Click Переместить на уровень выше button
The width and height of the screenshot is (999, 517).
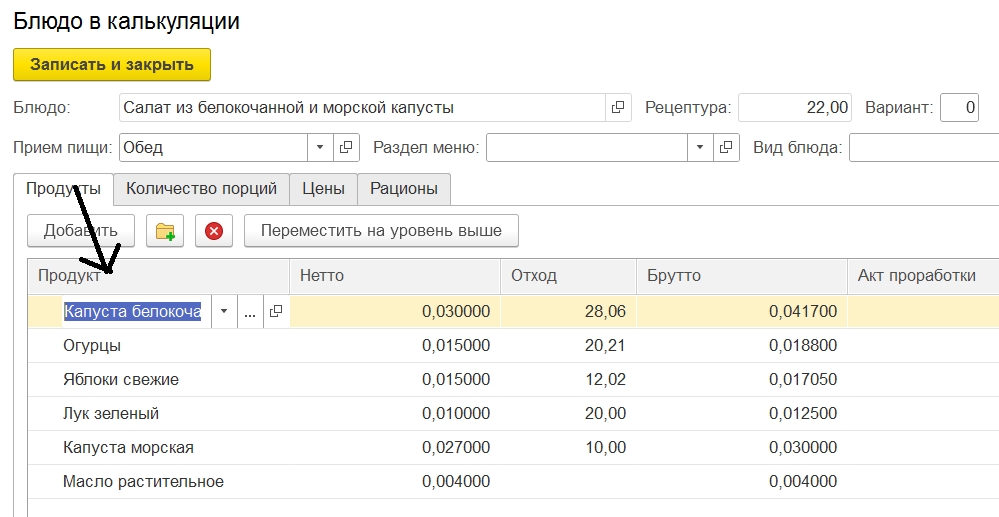point(381,231)
